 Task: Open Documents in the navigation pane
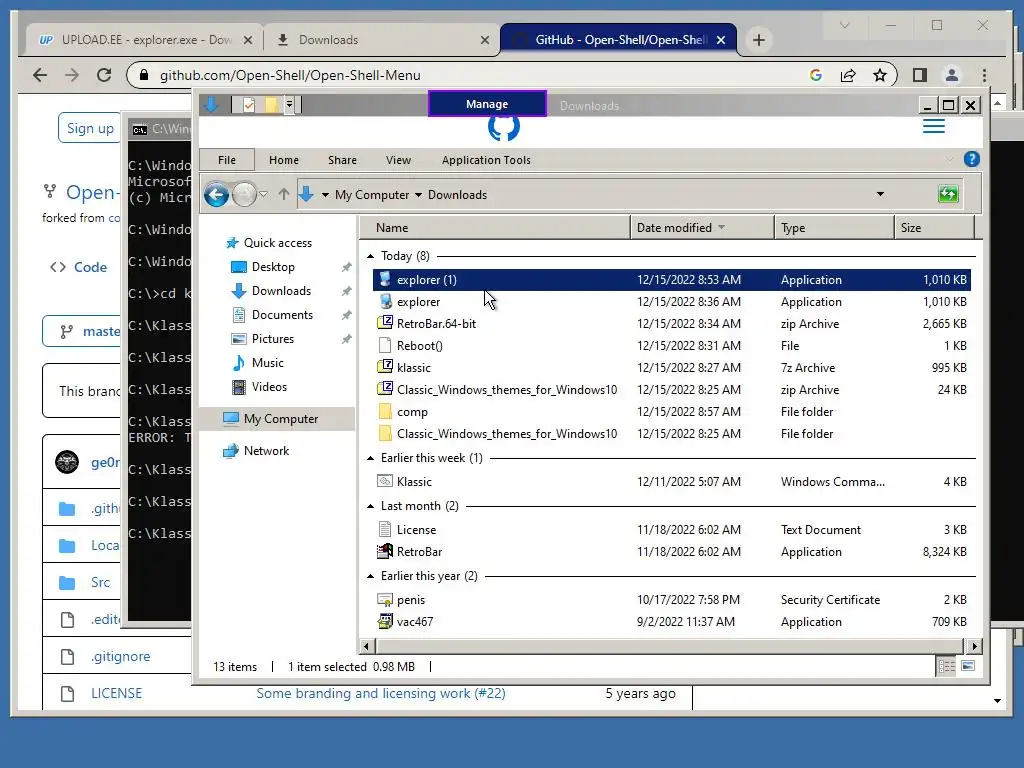272,315
